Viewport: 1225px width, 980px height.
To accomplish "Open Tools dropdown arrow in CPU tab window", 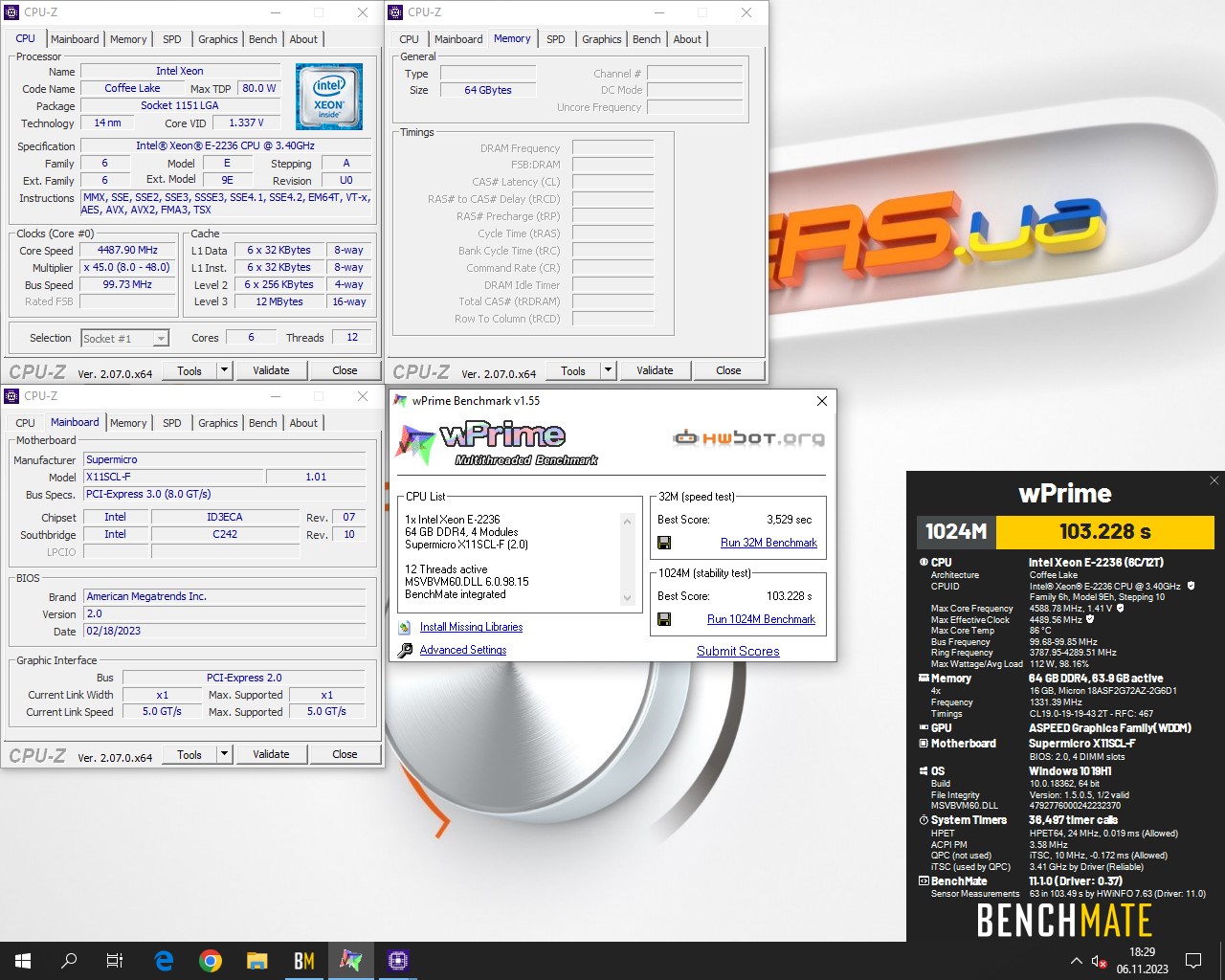I will click(224, 370).
